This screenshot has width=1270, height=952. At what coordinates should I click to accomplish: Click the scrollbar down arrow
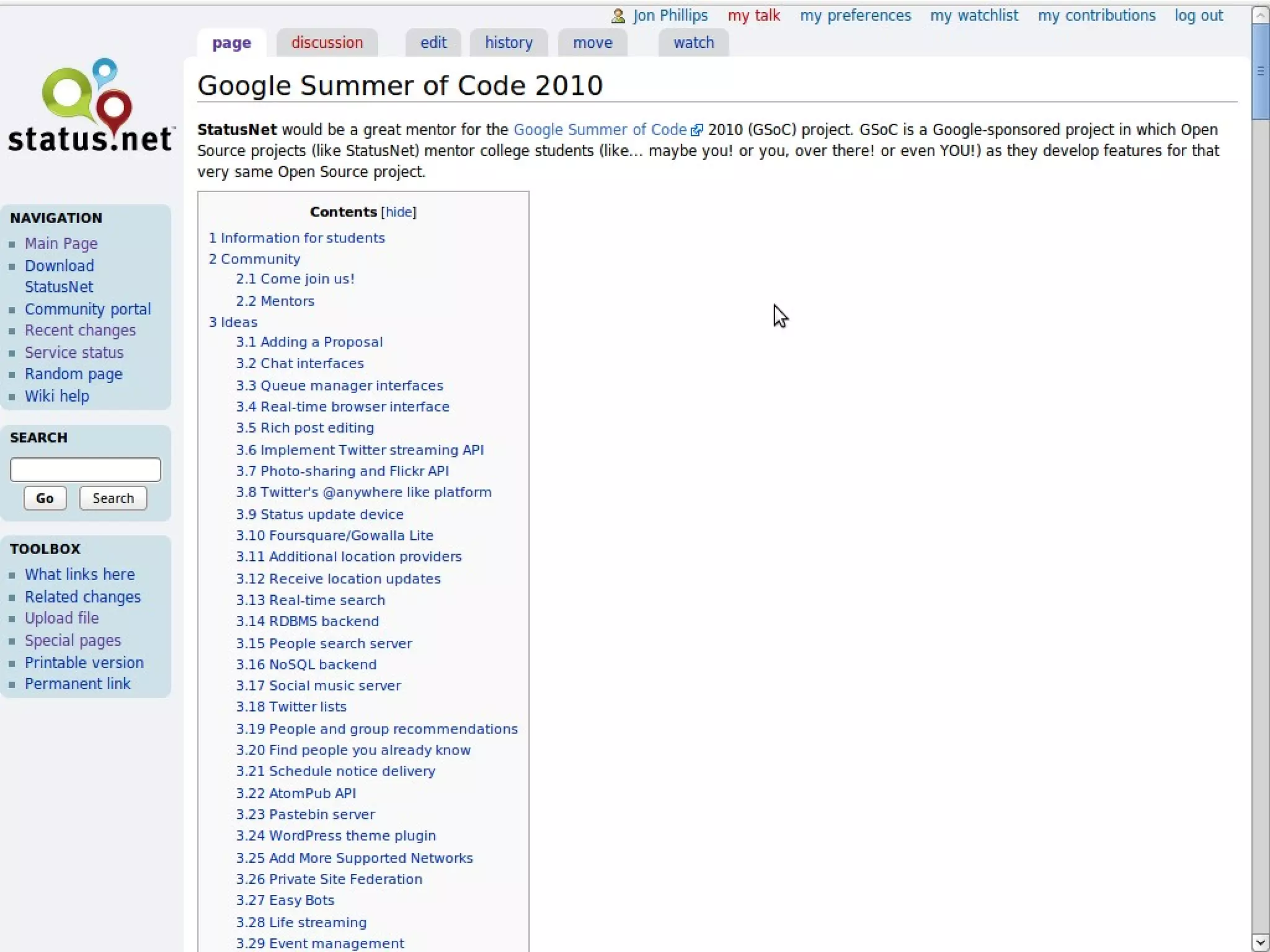click(1259, 941)
